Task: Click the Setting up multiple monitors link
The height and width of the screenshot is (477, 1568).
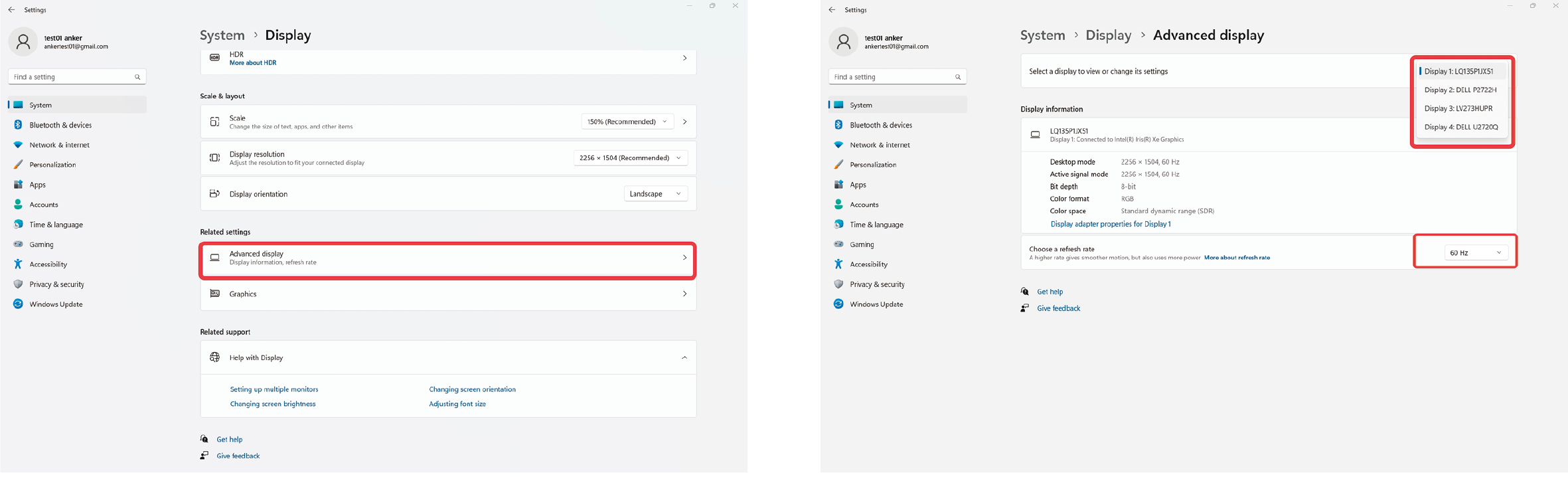Action: pos(274,389)
